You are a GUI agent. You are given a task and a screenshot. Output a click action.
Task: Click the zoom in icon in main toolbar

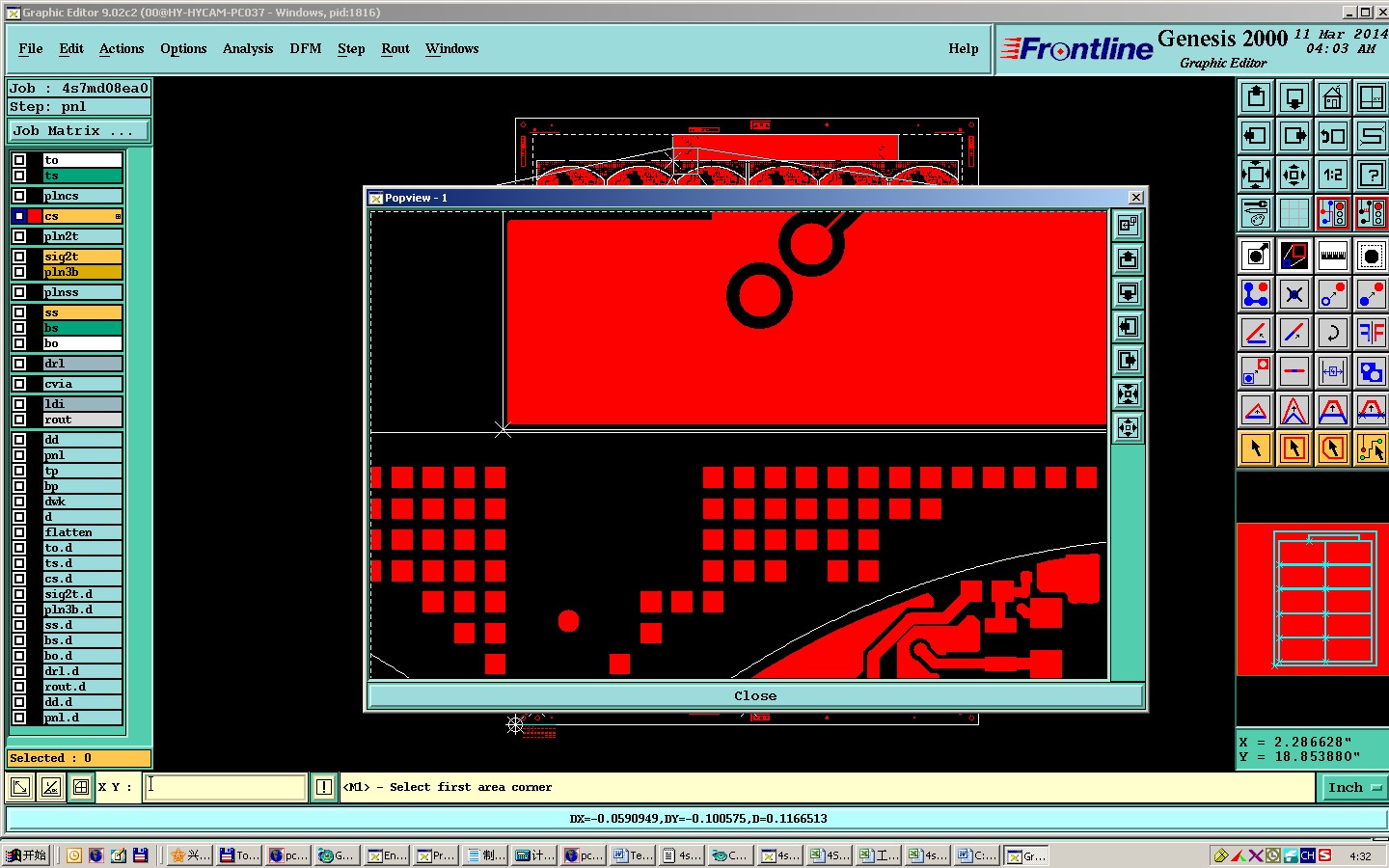tap(1256, 175)
